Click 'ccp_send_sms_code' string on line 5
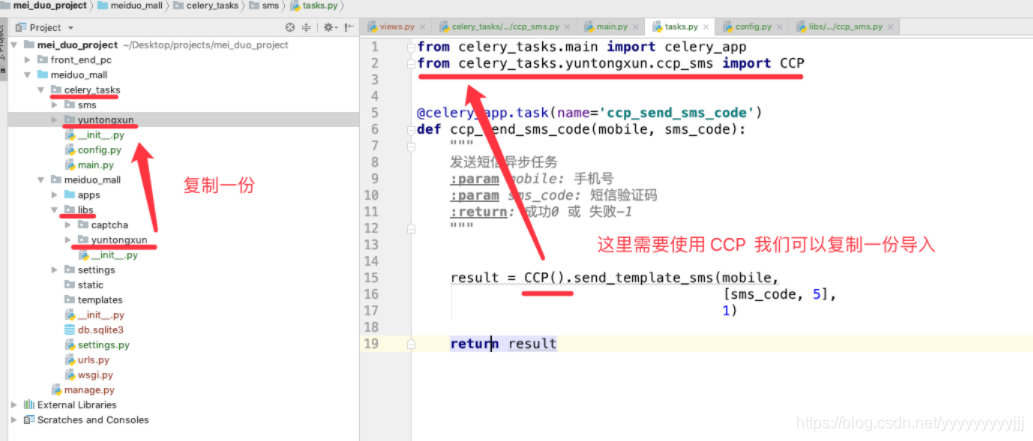 pyautogui.click(x=677, y=112)
